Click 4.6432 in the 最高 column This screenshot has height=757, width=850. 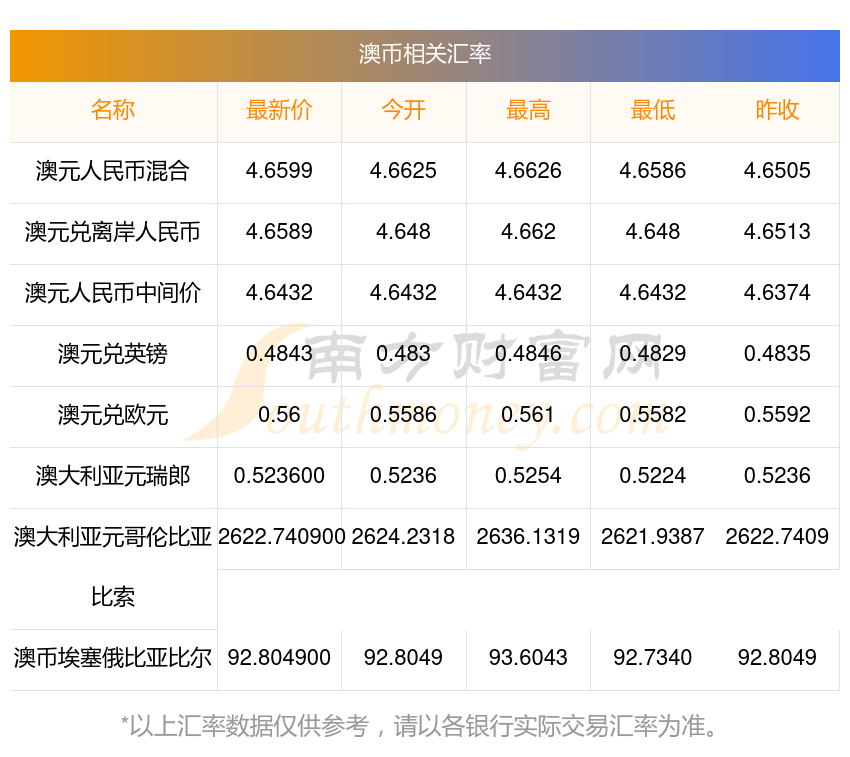tap(528, 293)
